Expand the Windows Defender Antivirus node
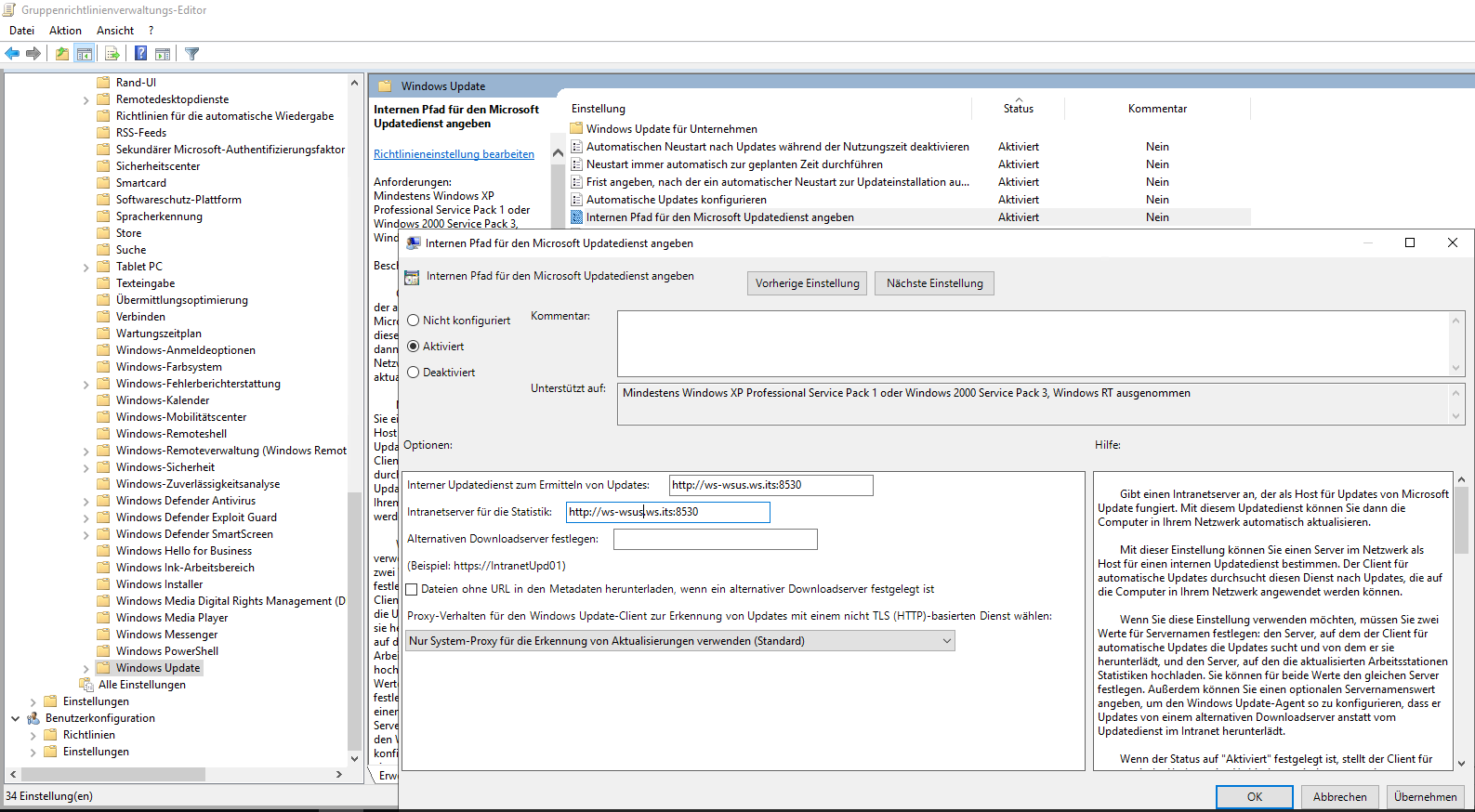 tap(86, 501)
